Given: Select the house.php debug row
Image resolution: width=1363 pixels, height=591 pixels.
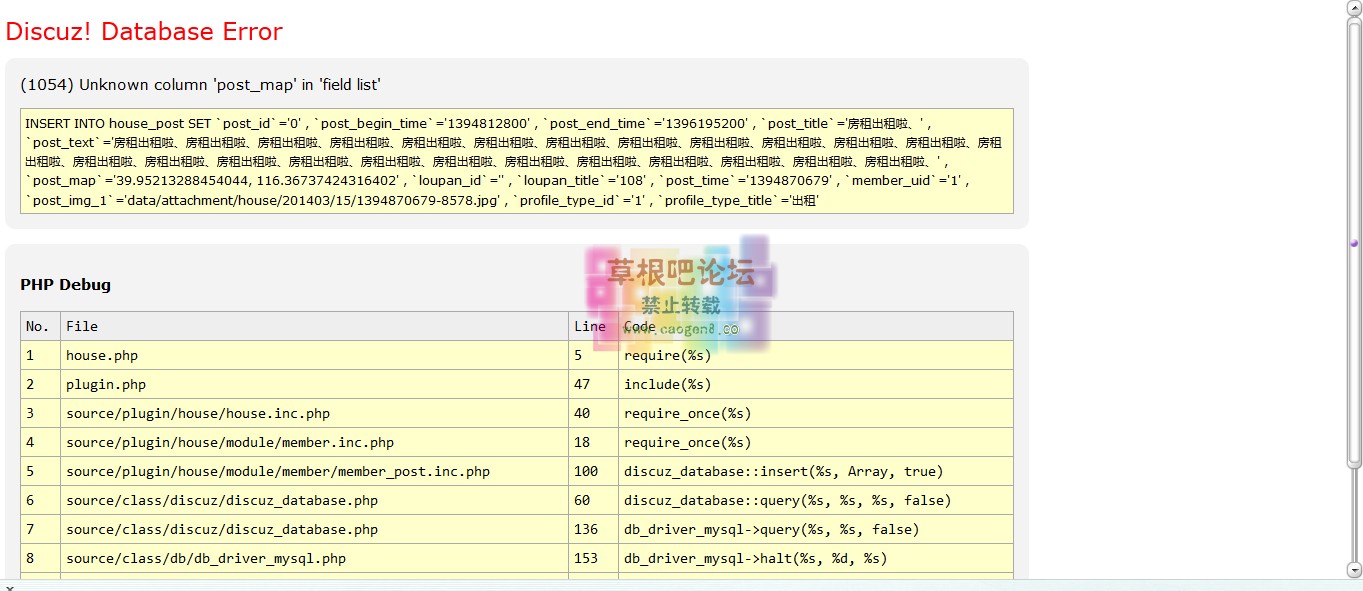Looking at the screenshot, I should tap(100, 355).
